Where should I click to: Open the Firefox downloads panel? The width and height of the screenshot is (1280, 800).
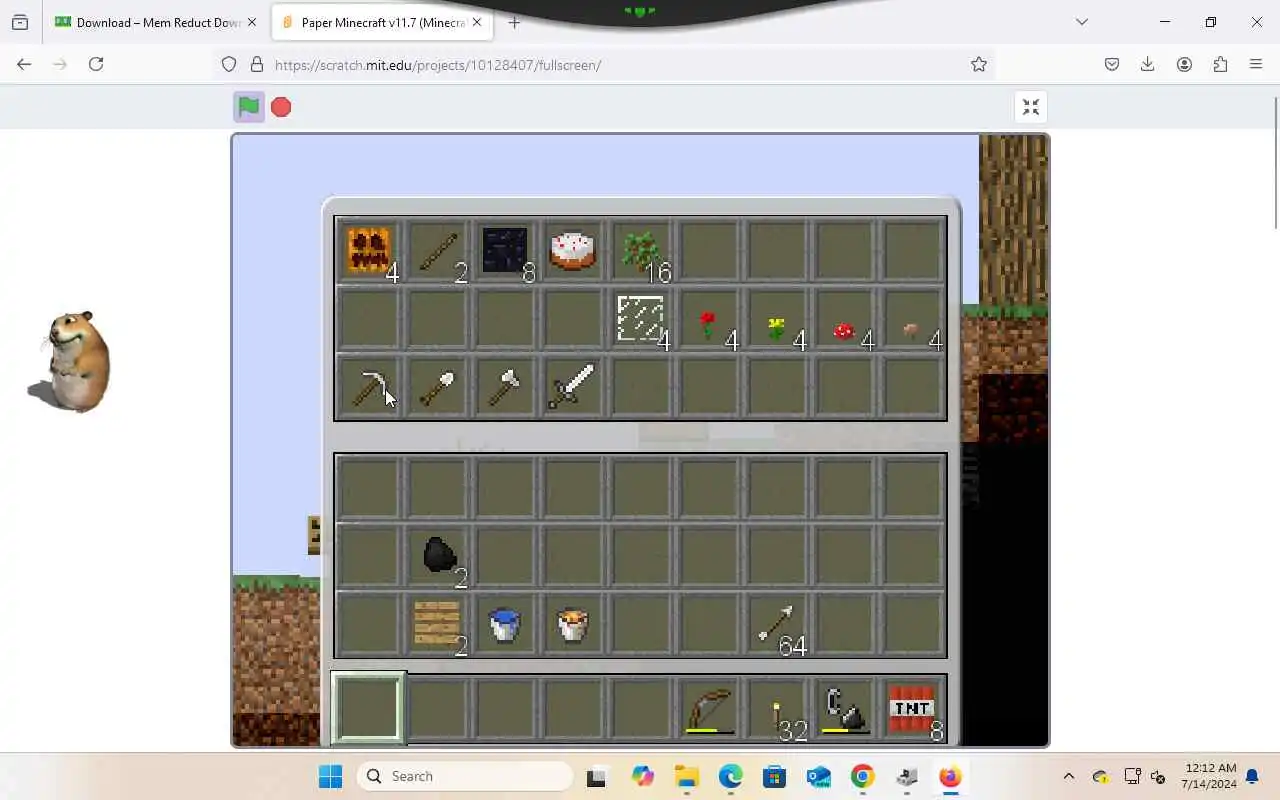pos(1147,64)
